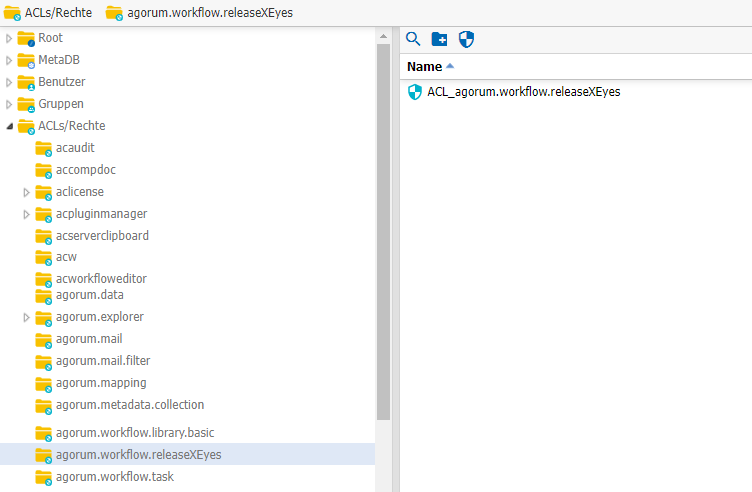This screenshot has width=752, height=492.
Task: Expand the acpluginmanager tree node
Action: tap(26, 215)
